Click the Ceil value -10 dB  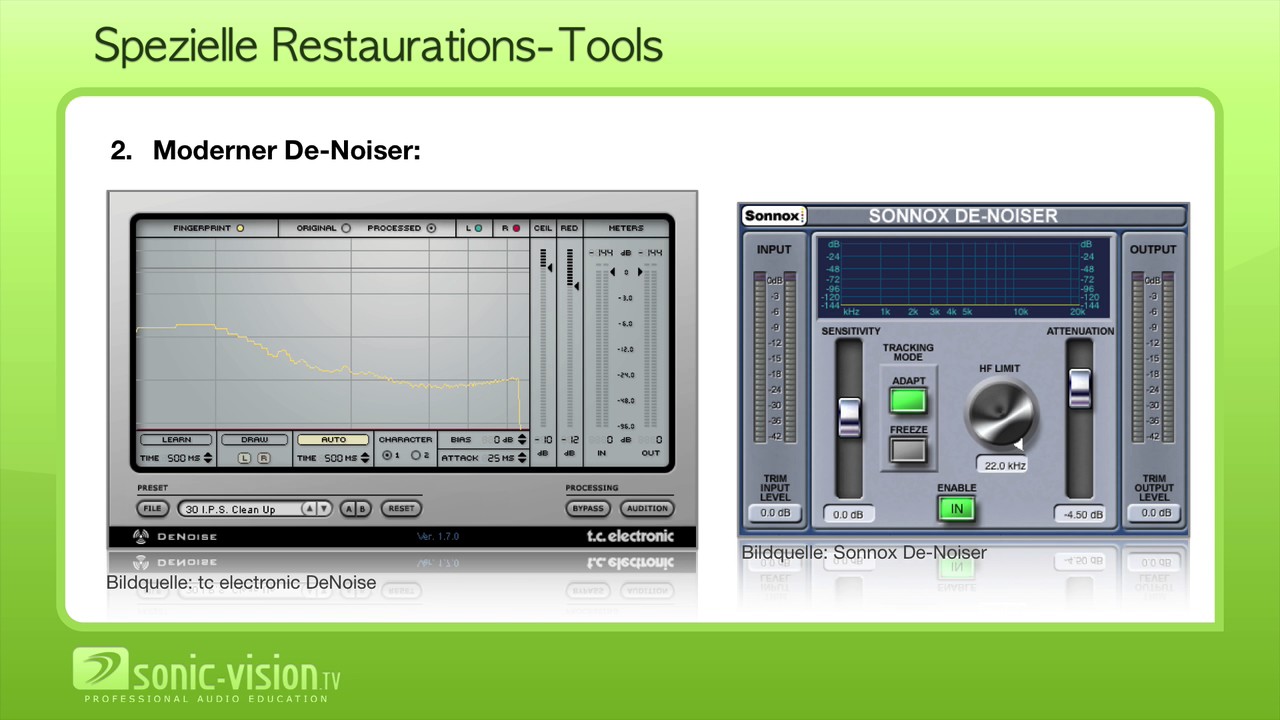[544, 440]
